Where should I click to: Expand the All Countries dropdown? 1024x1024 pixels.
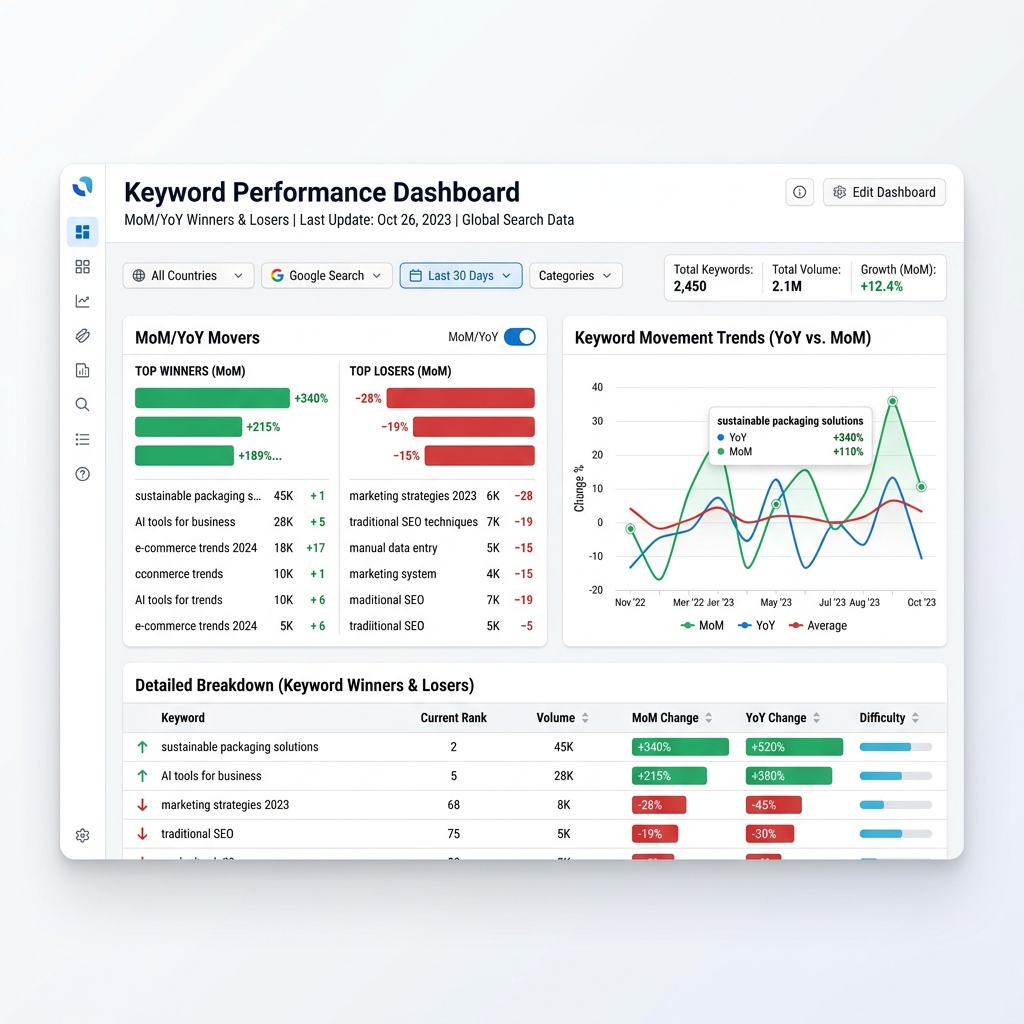tap(188, 276)
